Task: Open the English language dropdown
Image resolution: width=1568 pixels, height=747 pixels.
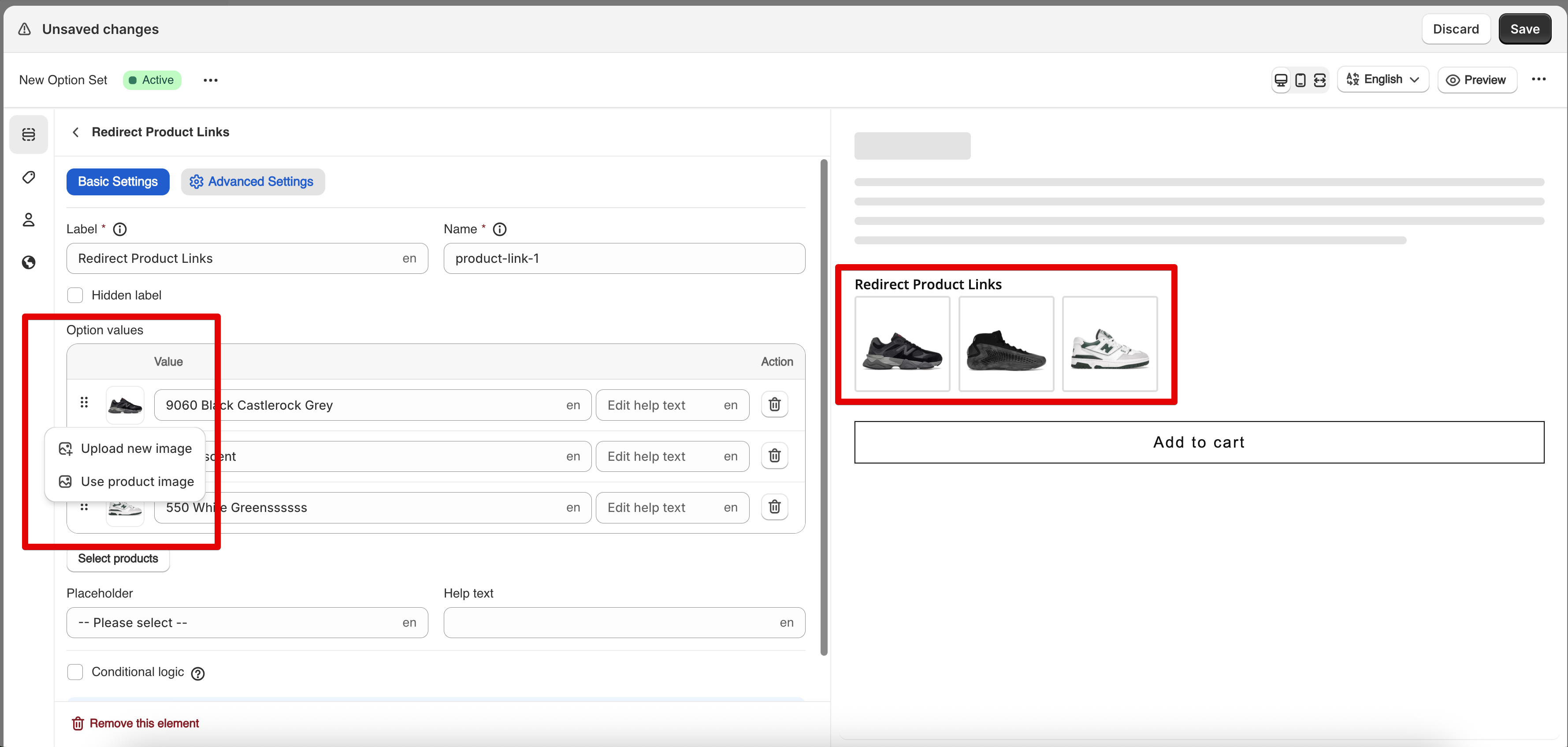Action: tap(1383, 80)
